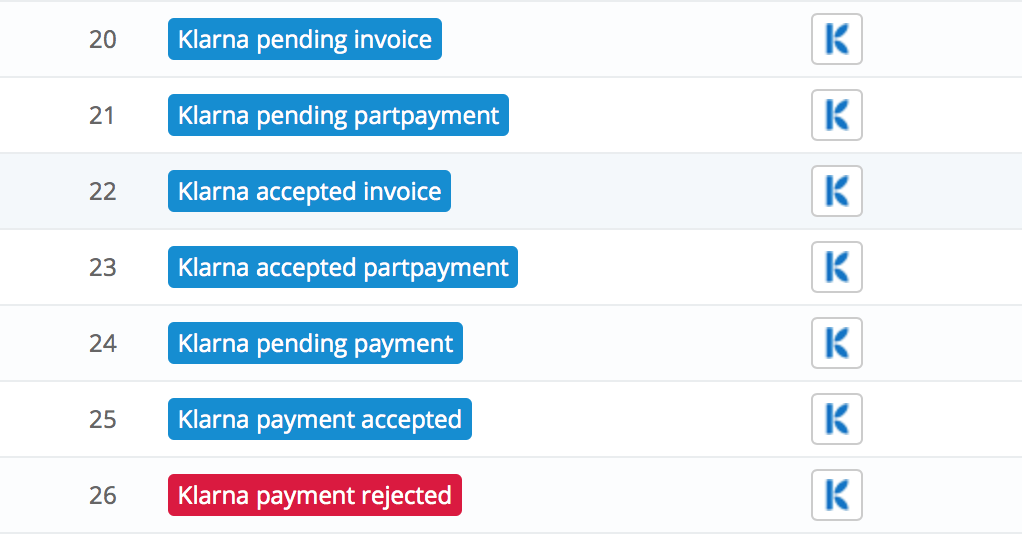1022x536 pixels.
Task: Open the Klarna icon in row 23
Action: pyautogui.click(x=837, y=267)
